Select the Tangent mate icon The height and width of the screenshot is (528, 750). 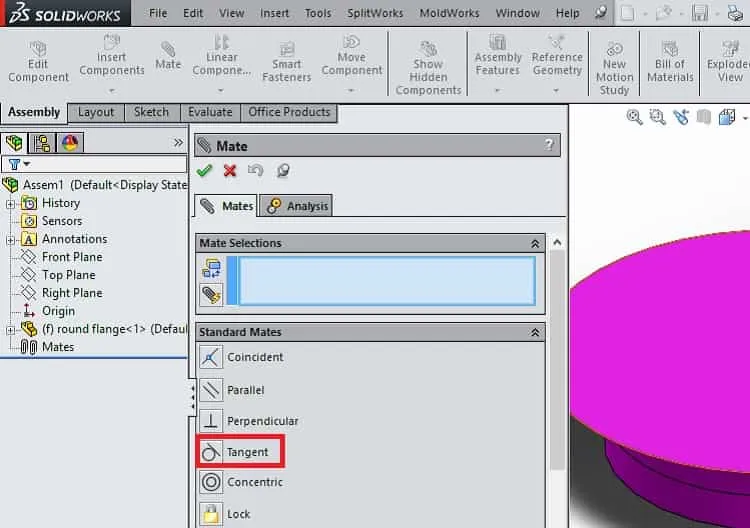210,452
